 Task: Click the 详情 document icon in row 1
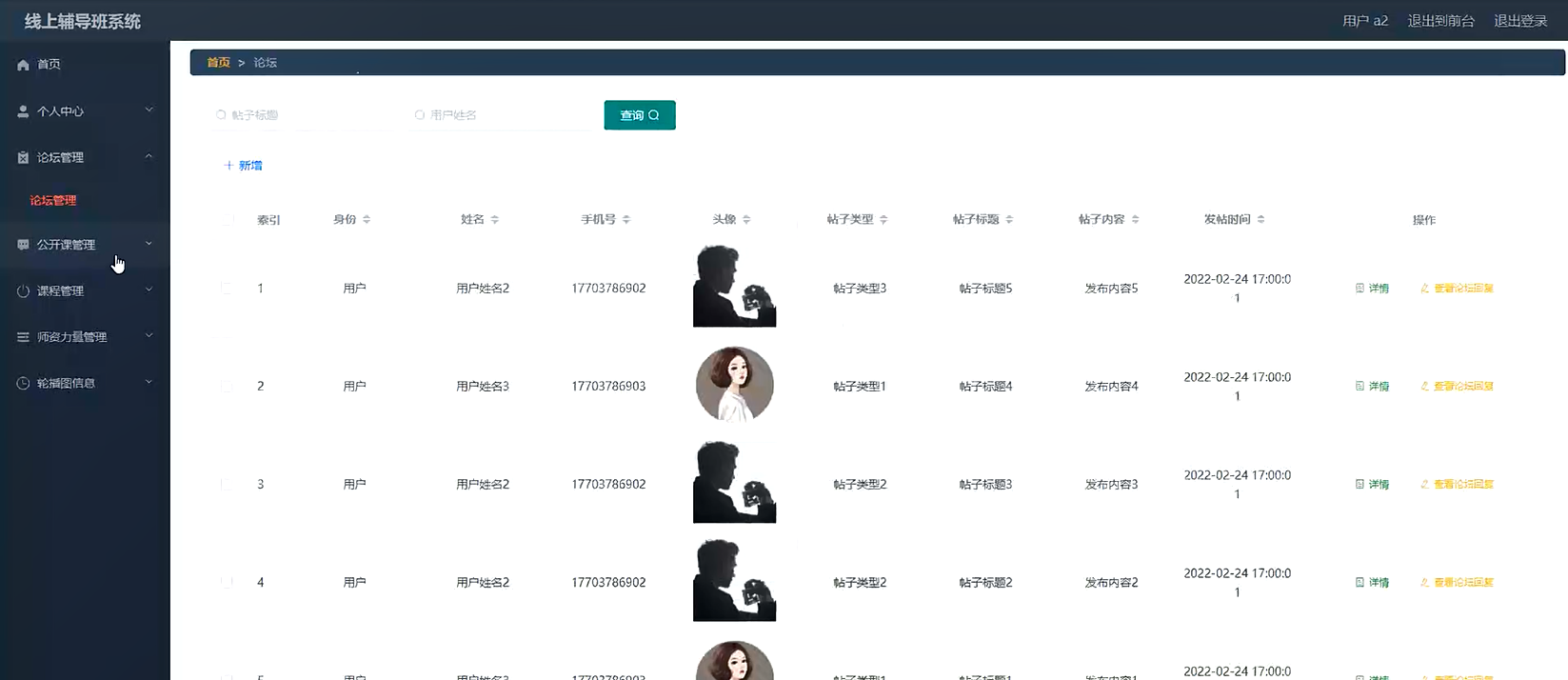pyautogui.click(x=1360, y=289)
